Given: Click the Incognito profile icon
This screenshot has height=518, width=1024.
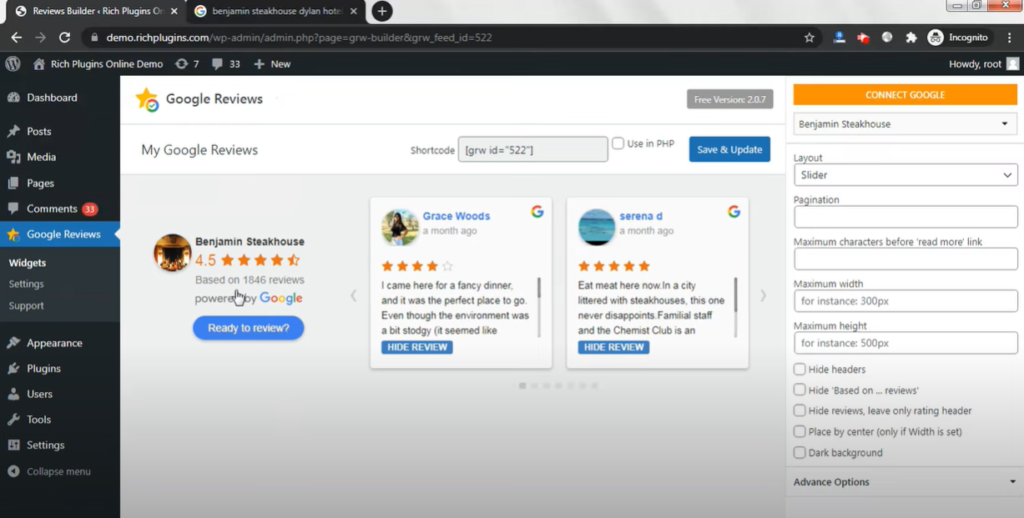Looking at the screenshot, I should point(936,37).
